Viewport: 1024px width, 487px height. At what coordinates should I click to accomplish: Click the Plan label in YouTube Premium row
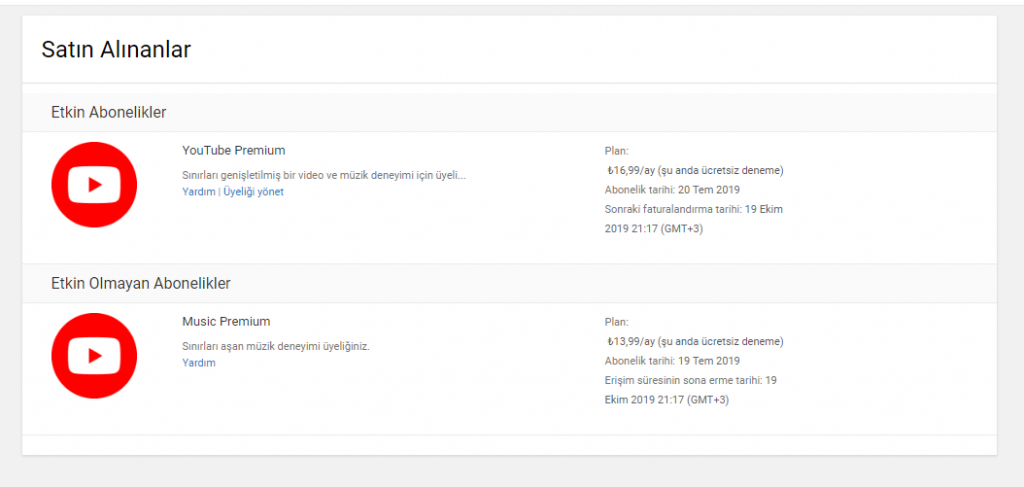click(616, 151)
